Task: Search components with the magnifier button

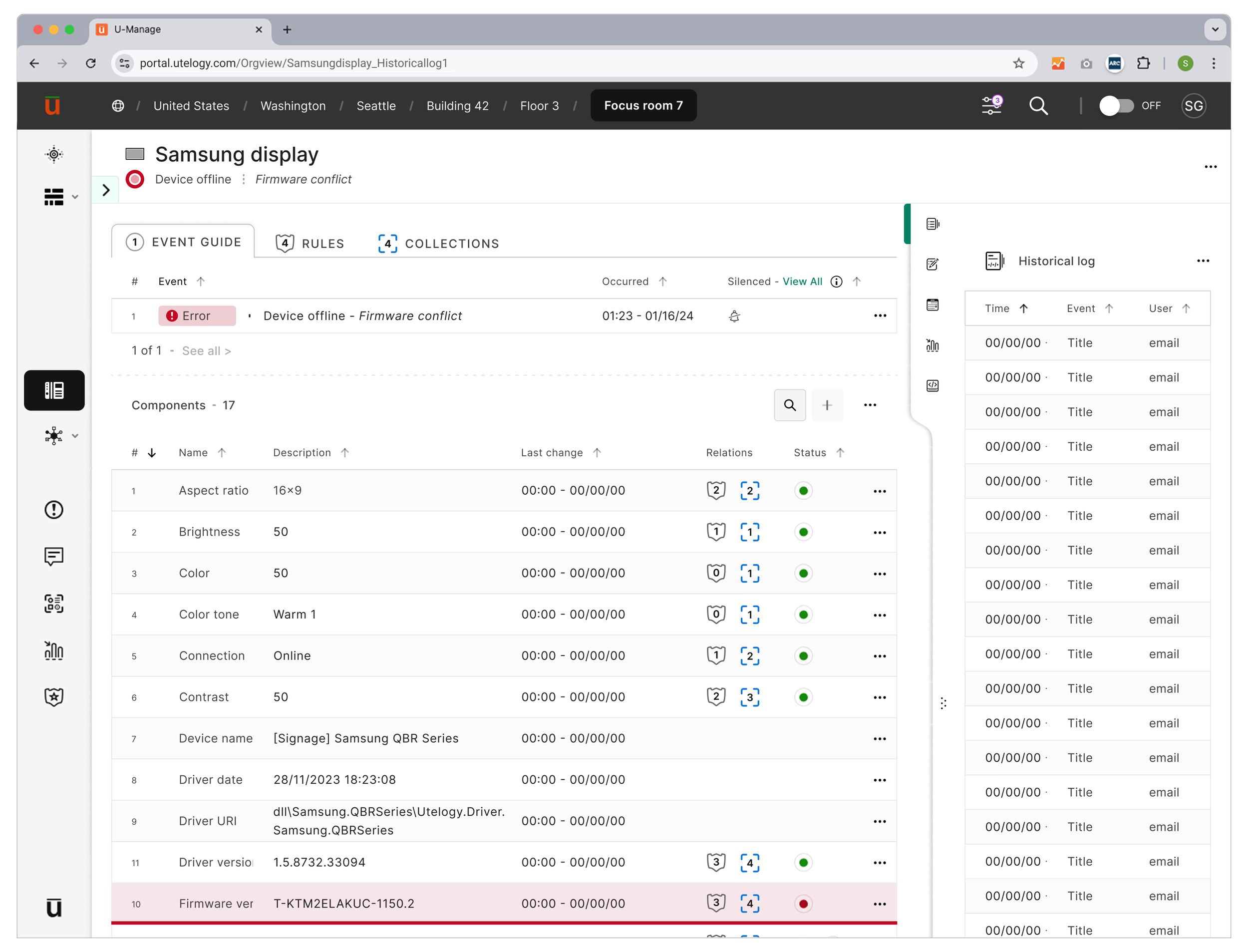Action: [790, 405]
